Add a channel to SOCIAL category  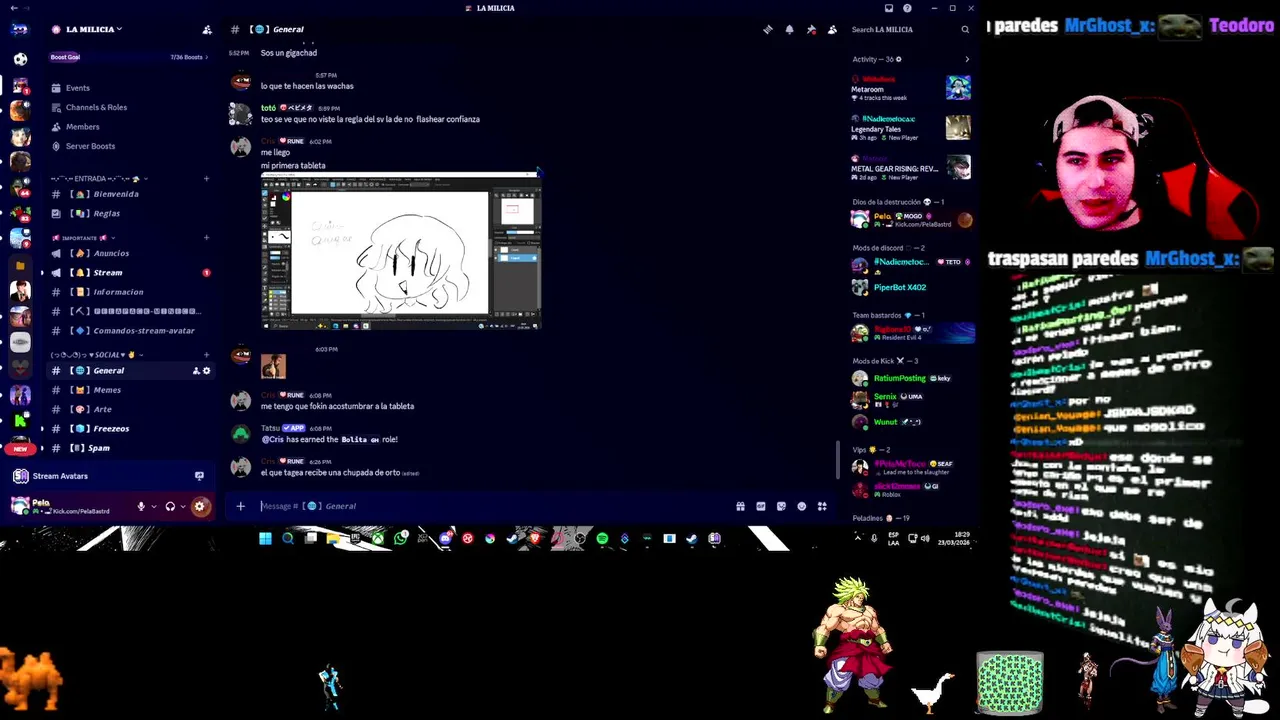tap(206, 355)
